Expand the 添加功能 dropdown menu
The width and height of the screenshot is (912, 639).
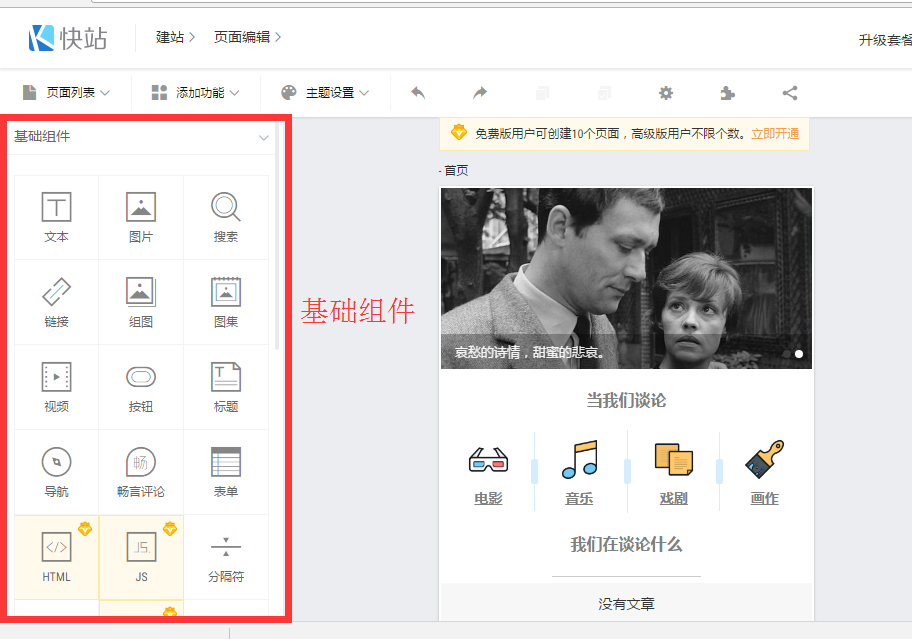click(196, 93)
